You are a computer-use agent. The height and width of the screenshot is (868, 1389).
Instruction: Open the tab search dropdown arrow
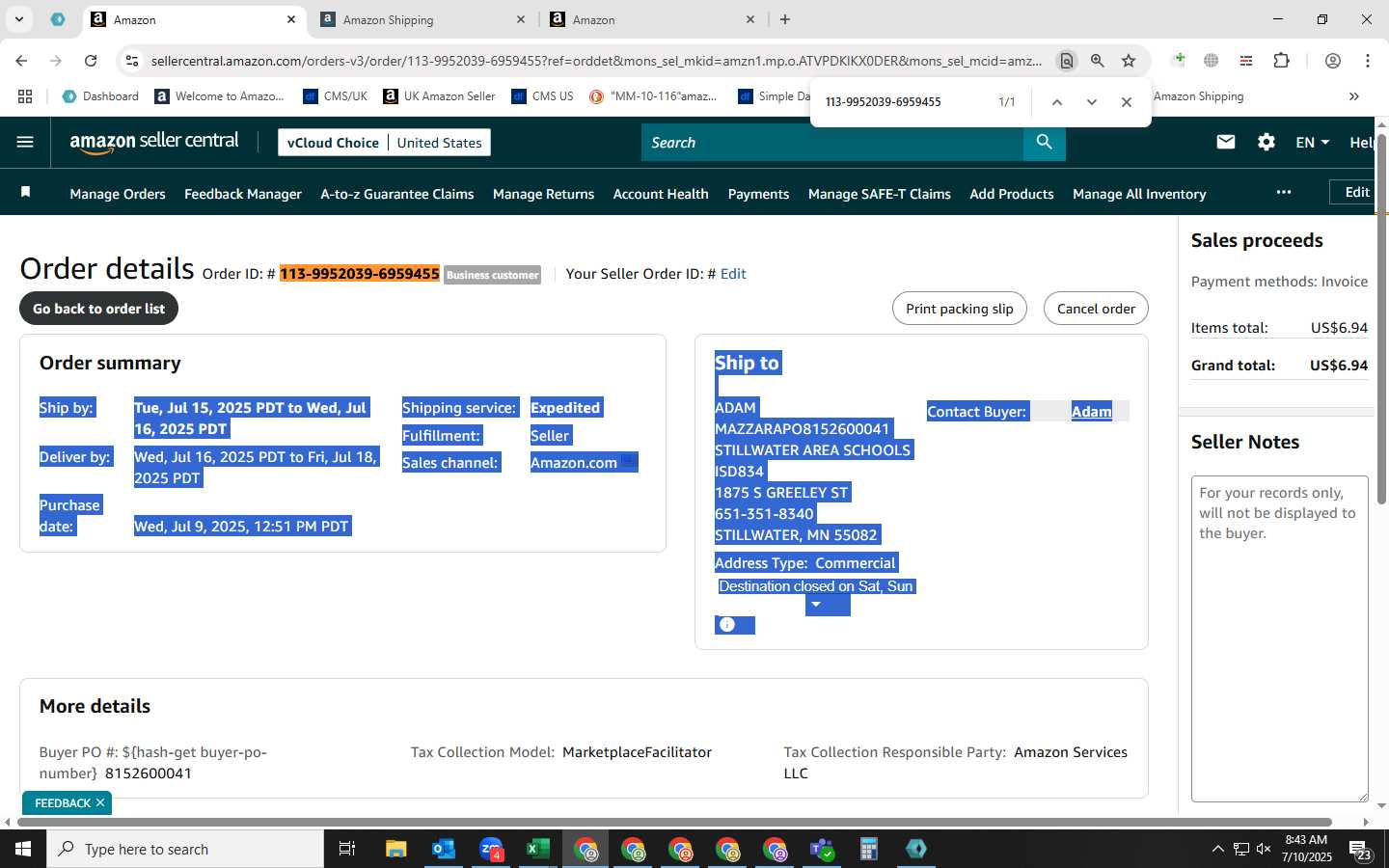coord(19,19)
